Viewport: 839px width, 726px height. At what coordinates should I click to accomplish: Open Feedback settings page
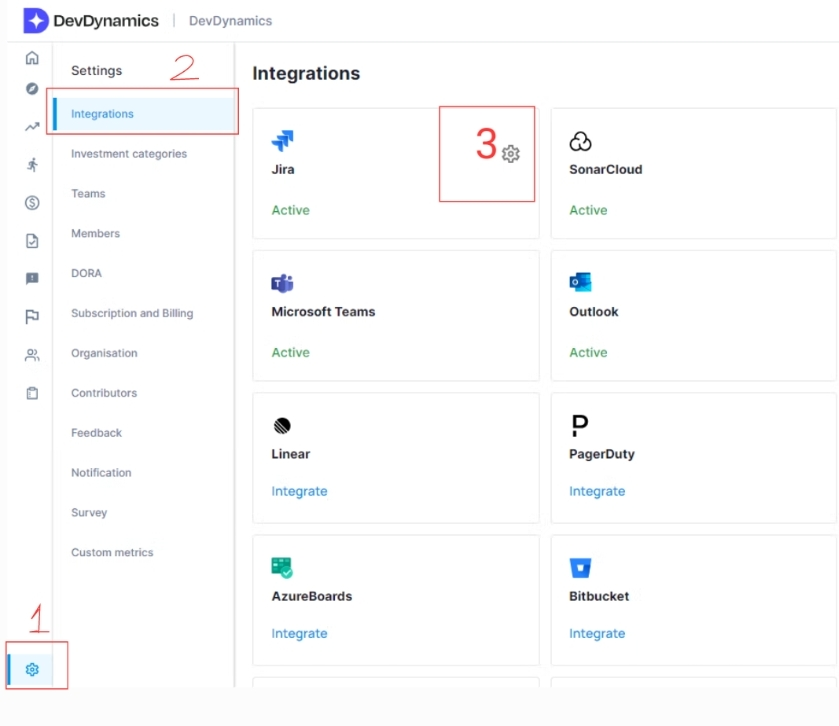[96, 433]
